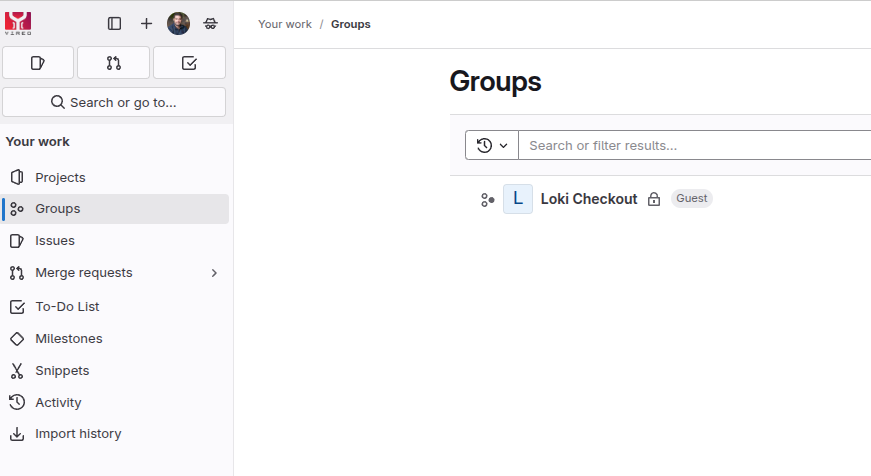Toggle the sidebar collapse icon
This screenshot has width=871, height=476.
[x=115, y=23]
